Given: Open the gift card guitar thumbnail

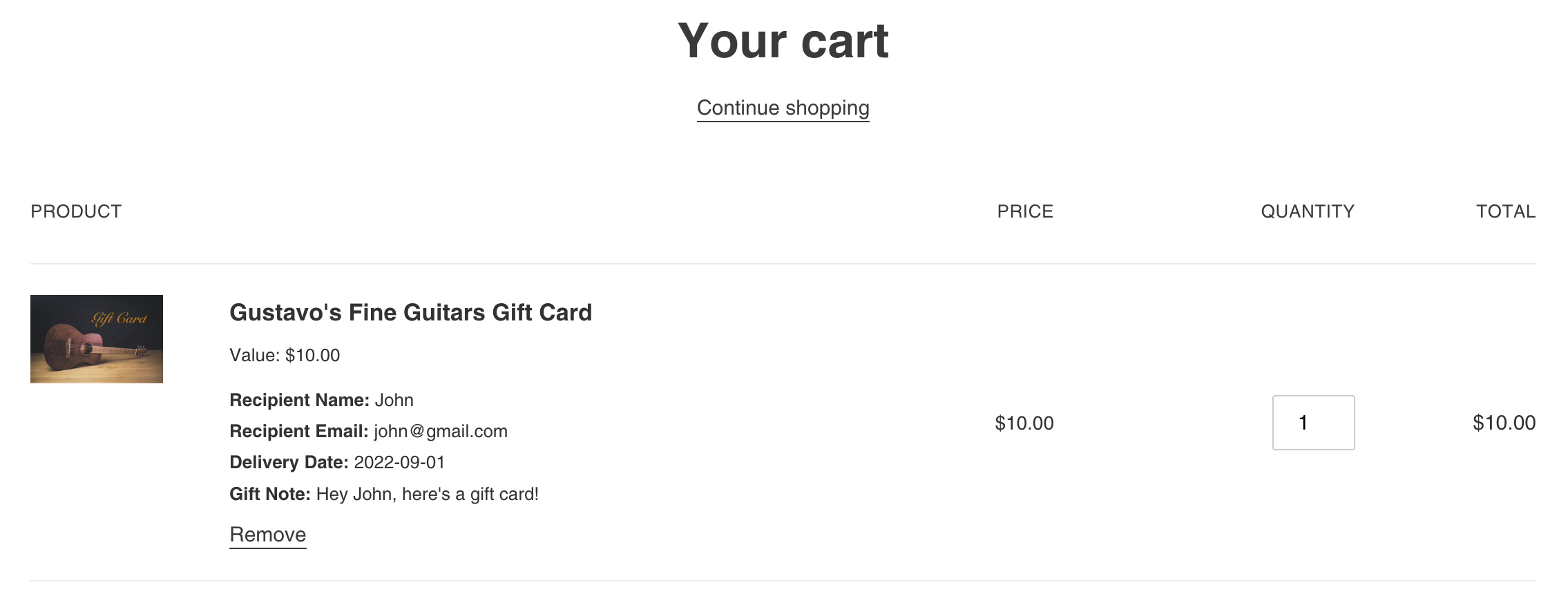Looking at the screenshot, I should pos(97,339).
